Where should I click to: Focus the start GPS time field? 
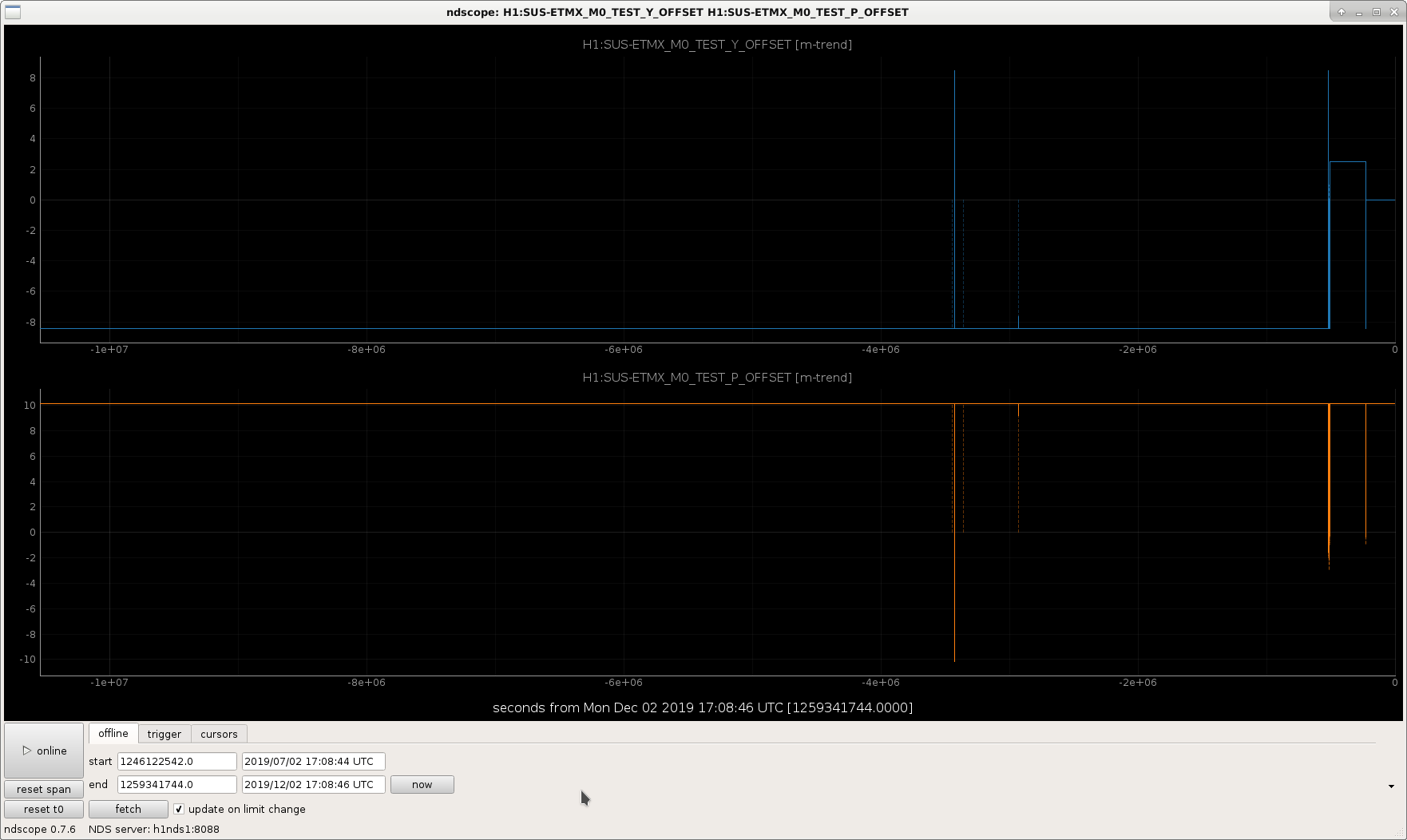tap(177, 761)
